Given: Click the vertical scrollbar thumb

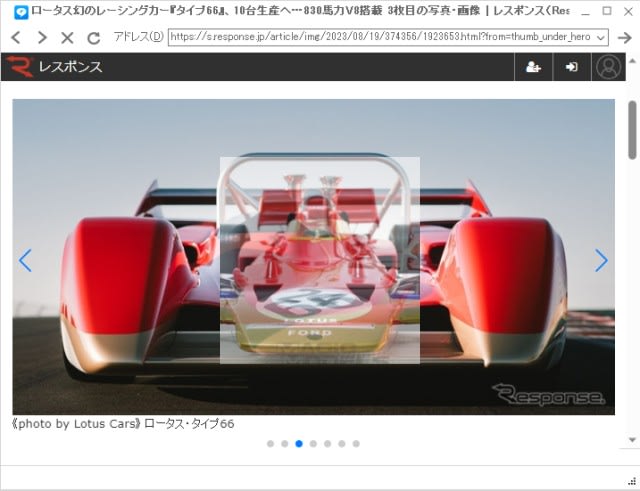Looking at the screenshot, I should click(x=632, y=130).
